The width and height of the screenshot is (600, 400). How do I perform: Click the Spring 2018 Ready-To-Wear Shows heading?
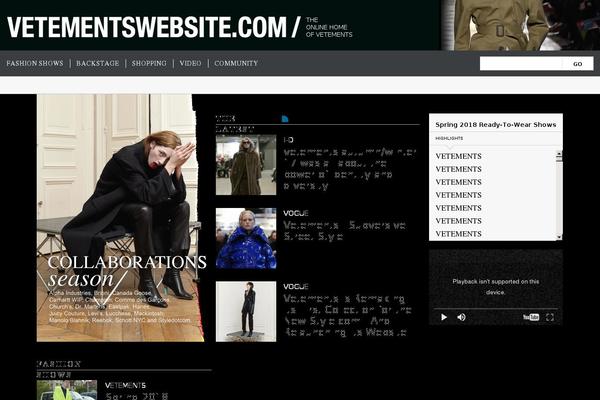click(x=496, y=124)
